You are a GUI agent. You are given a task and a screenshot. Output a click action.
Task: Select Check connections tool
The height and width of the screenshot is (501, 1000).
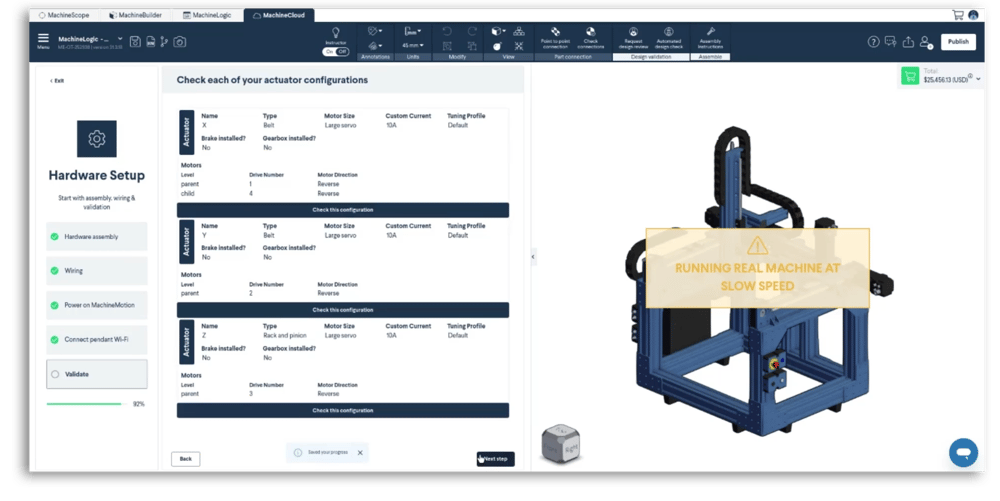591,38
